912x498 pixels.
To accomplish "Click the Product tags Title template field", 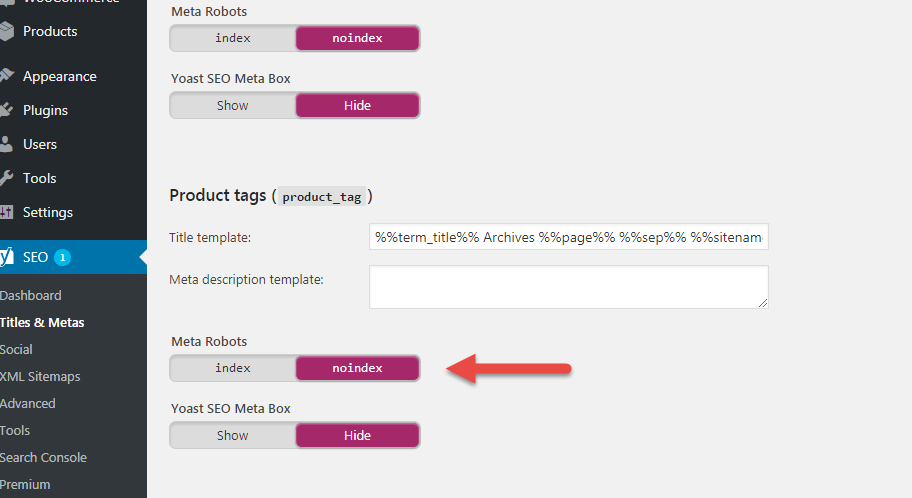I will click(x=569, y=237).
